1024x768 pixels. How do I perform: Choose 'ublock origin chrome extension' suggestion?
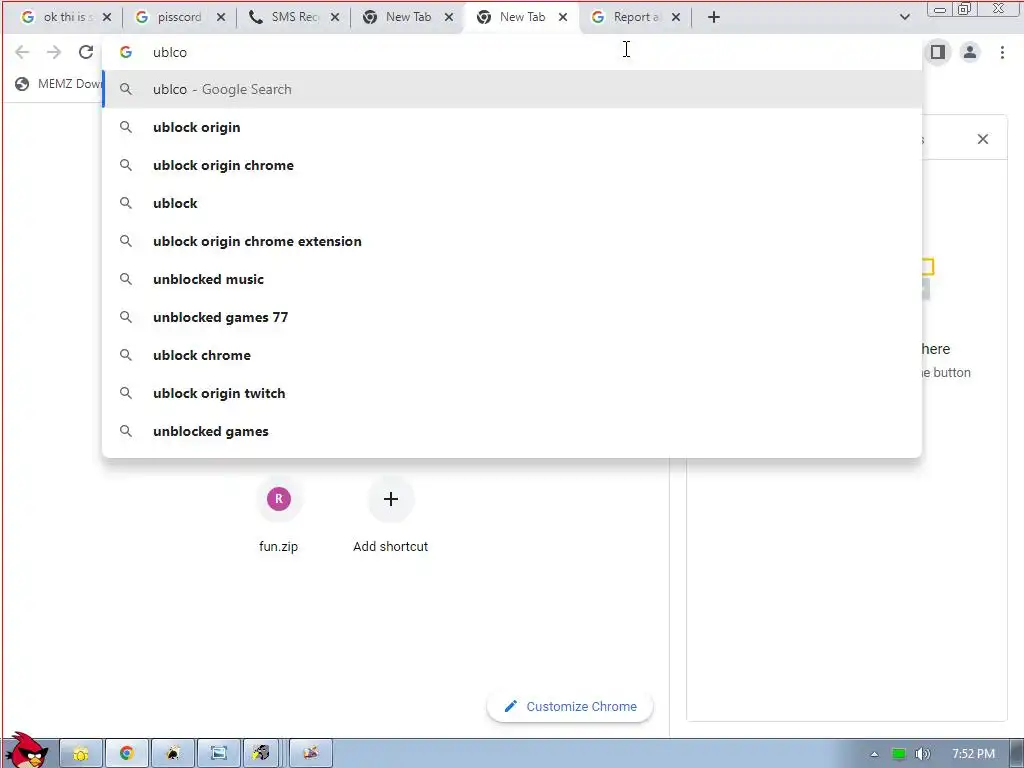[512, 241]
